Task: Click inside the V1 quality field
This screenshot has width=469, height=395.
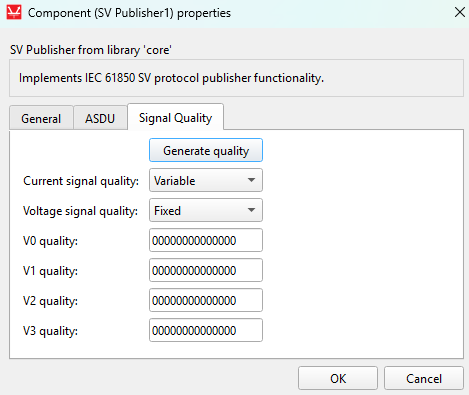Action: tap(206, 270)
